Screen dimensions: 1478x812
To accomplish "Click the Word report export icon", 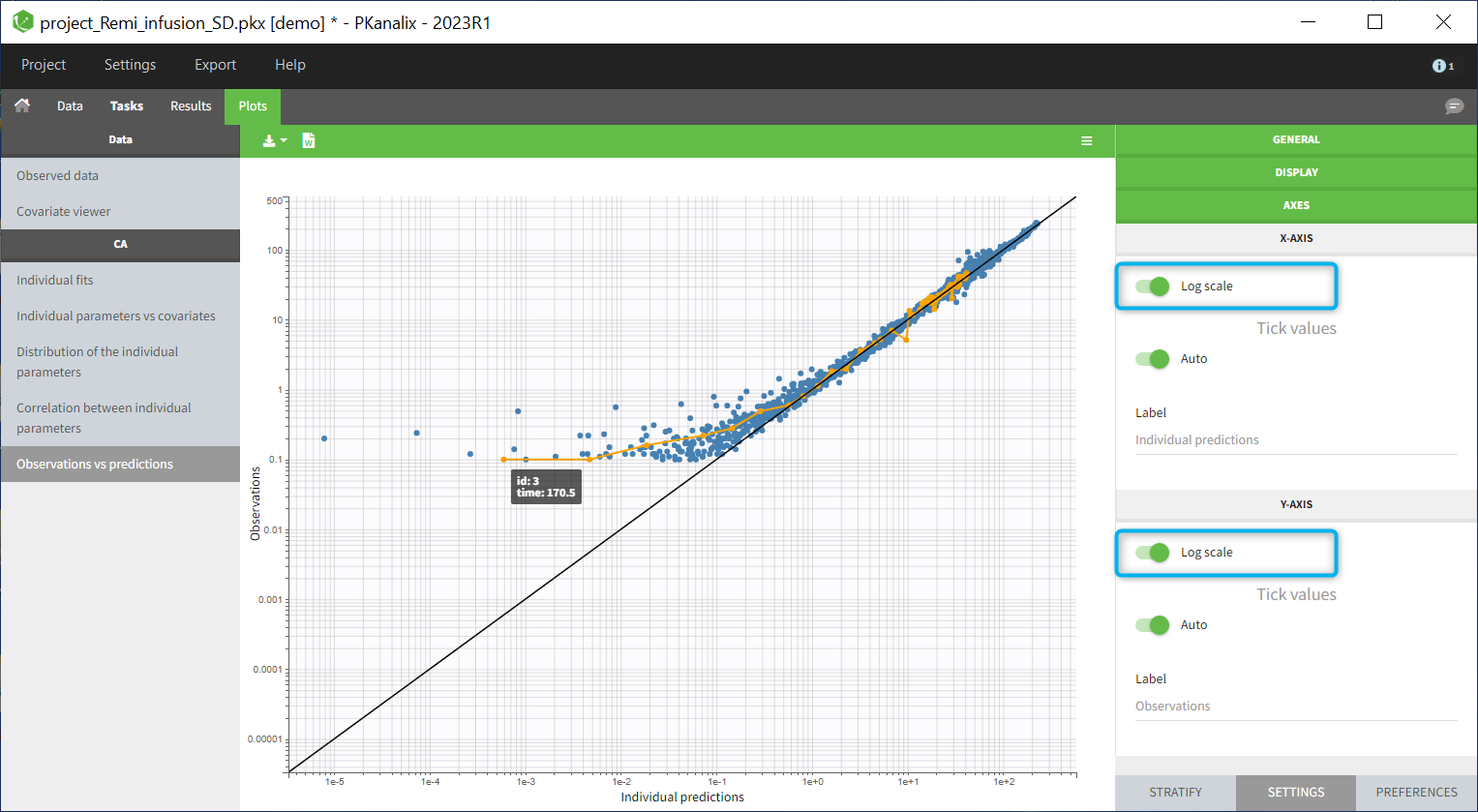I will coord(309,141).
